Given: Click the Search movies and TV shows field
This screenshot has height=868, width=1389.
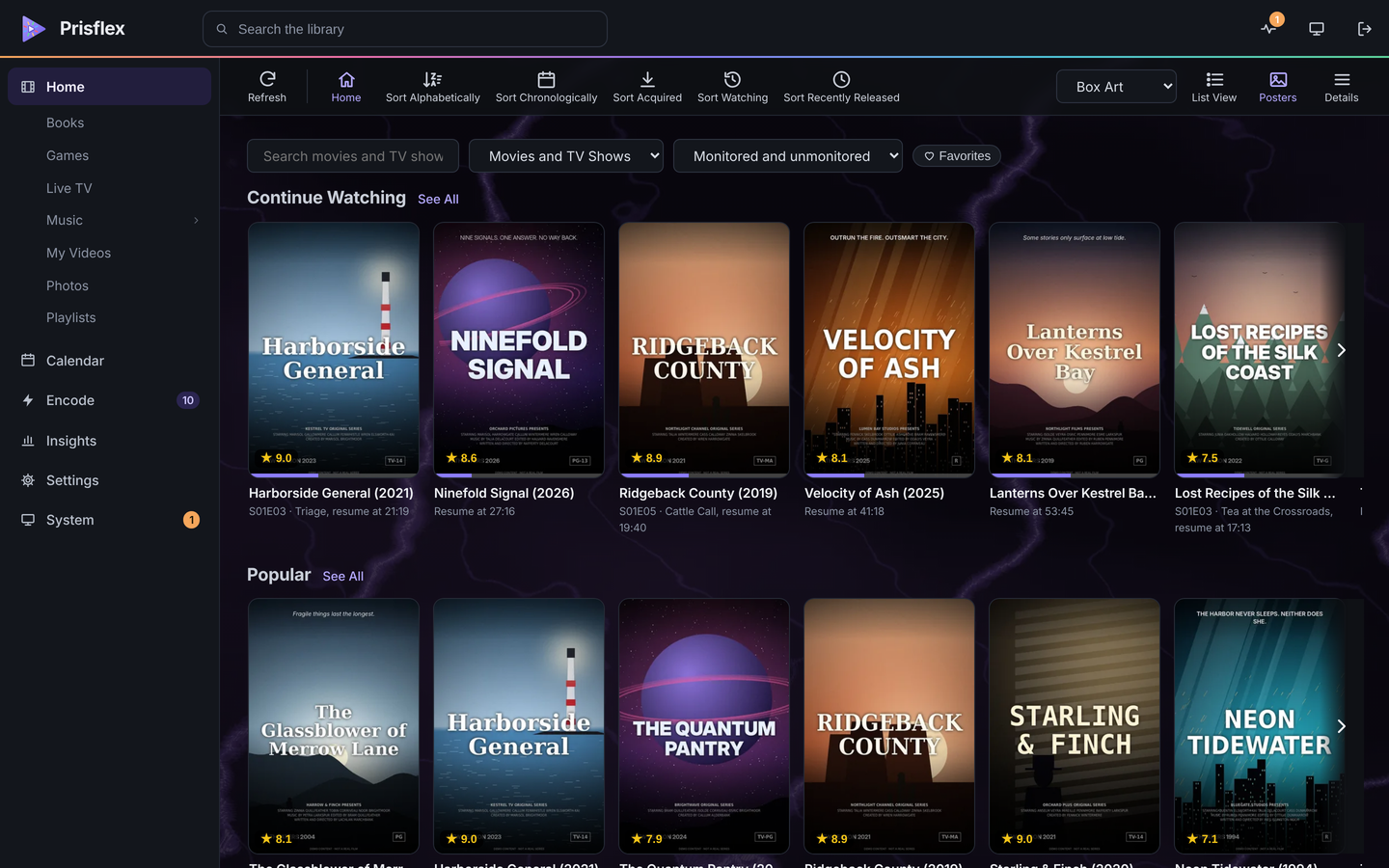Looking at the screenshot, I should click(353, 156).
